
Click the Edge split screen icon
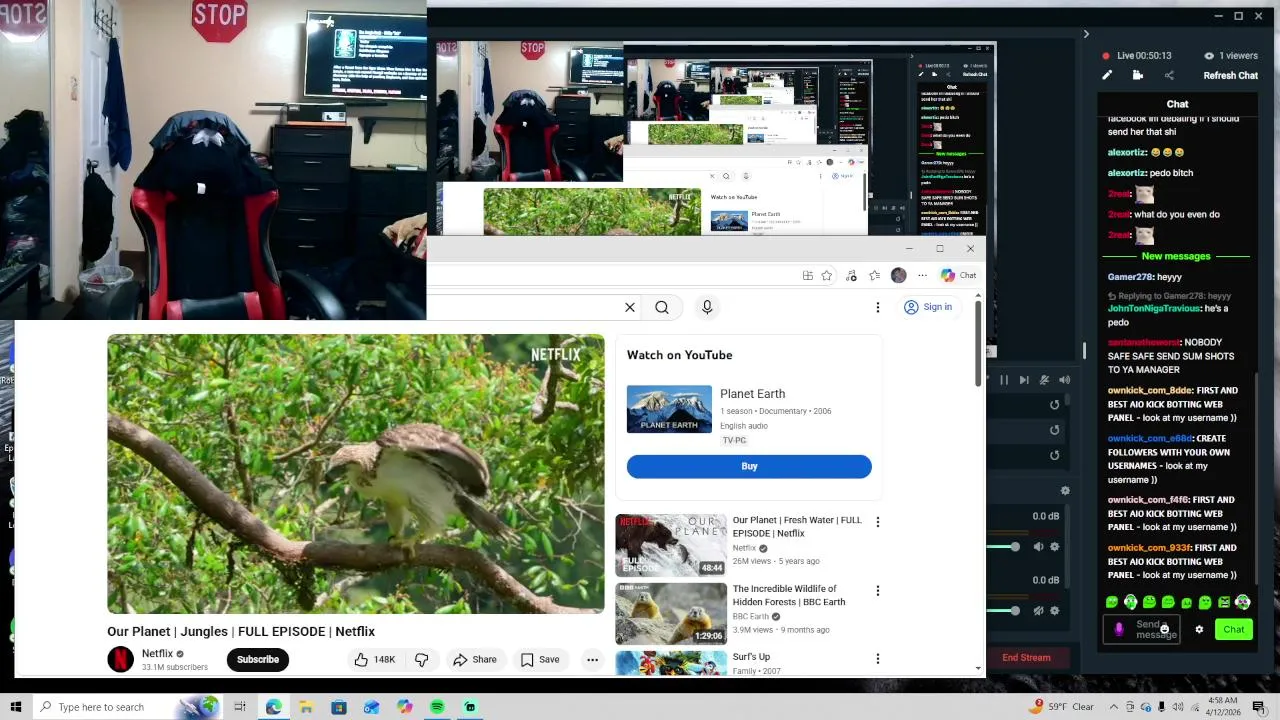[807, 276]
